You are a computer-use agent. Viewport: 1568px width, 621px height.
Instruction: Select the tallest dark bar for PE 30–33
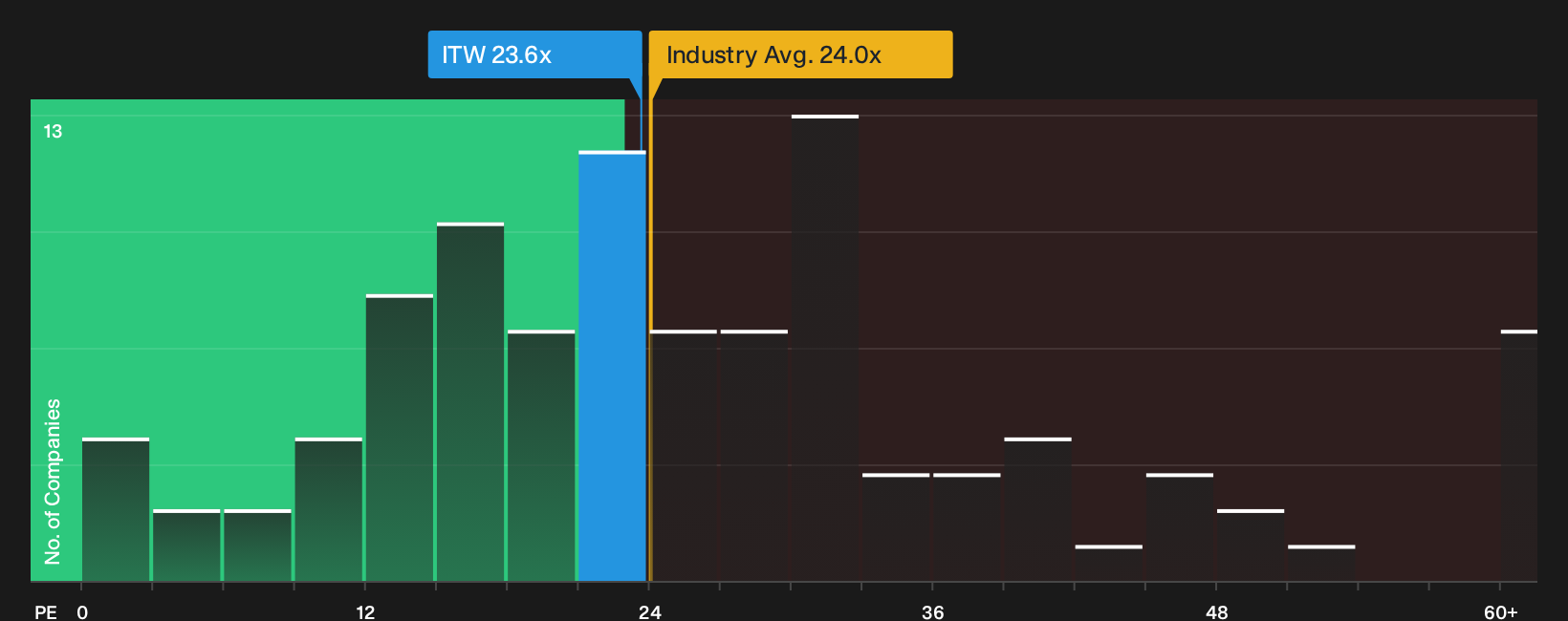[x=825, y=348]
